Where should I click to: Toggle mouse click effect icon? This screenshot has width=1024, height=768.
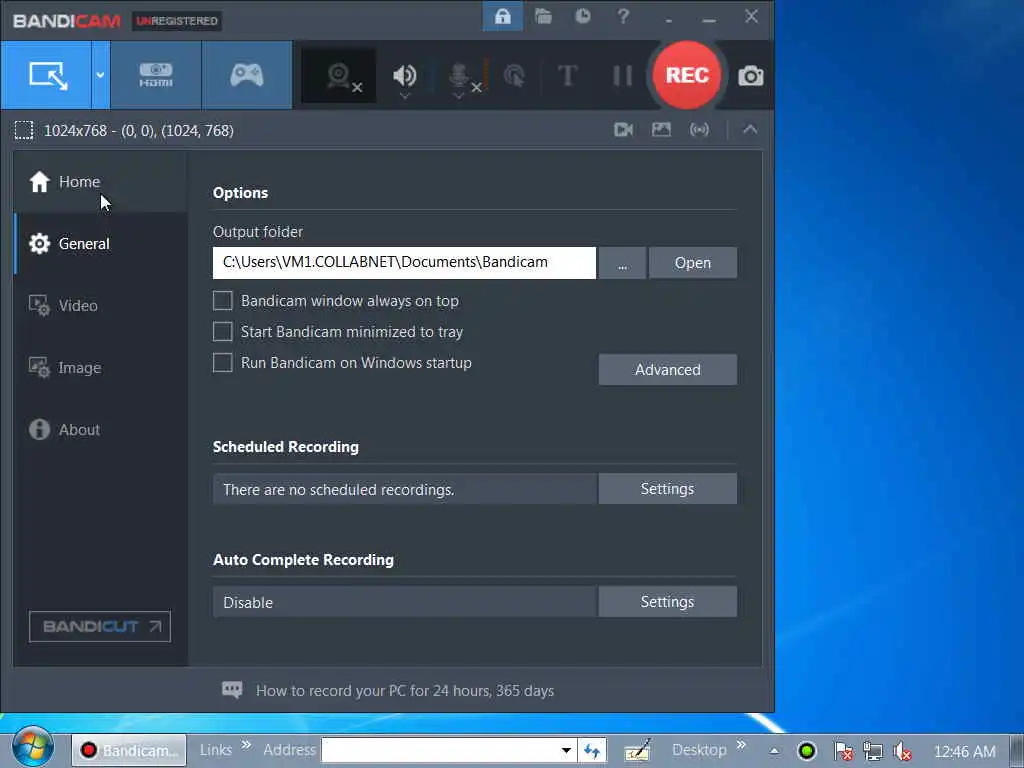(x=515, y=76)
